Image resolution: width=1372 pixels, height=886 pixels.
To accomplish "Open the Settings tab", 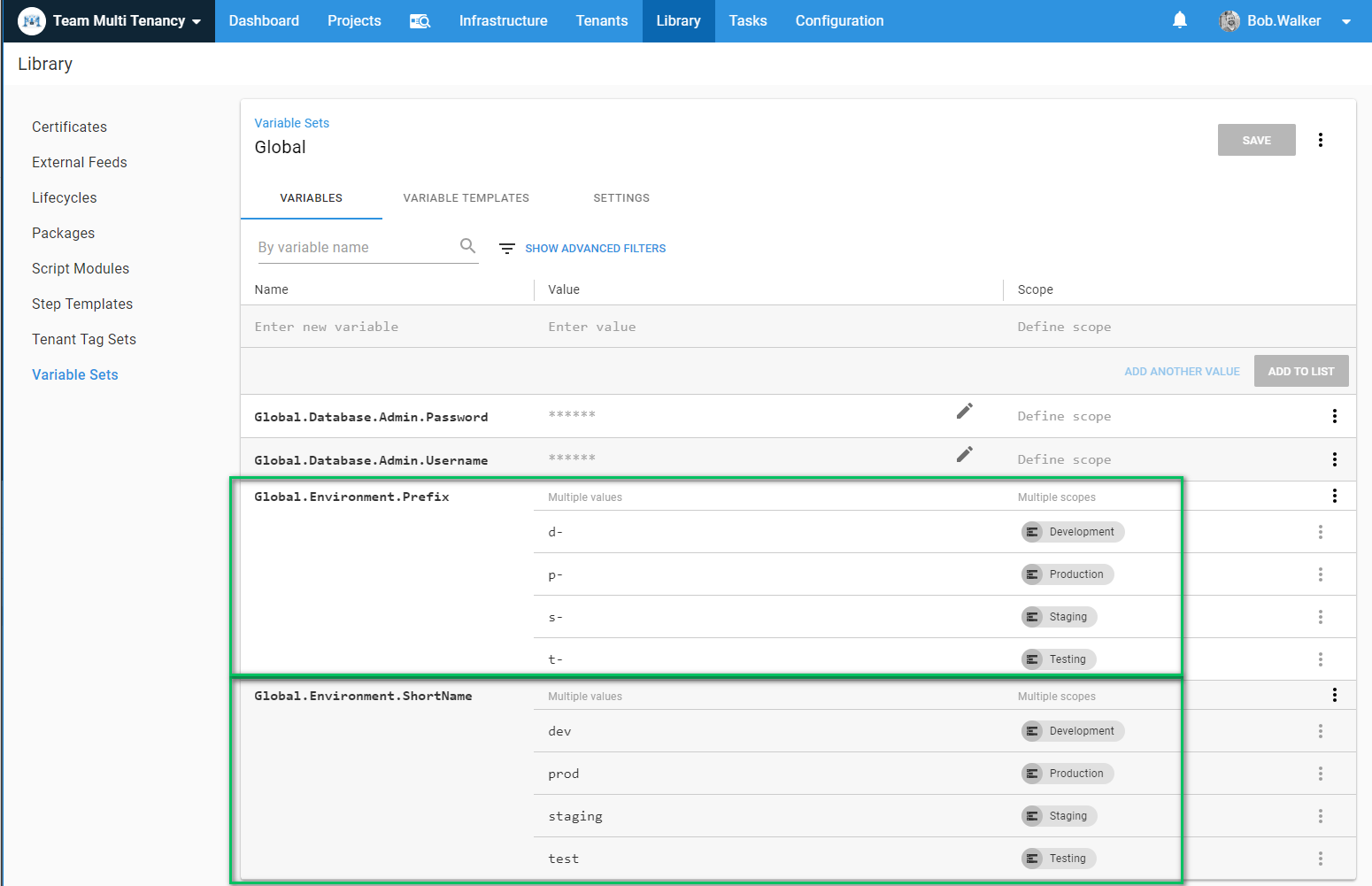I will point(620,198).
